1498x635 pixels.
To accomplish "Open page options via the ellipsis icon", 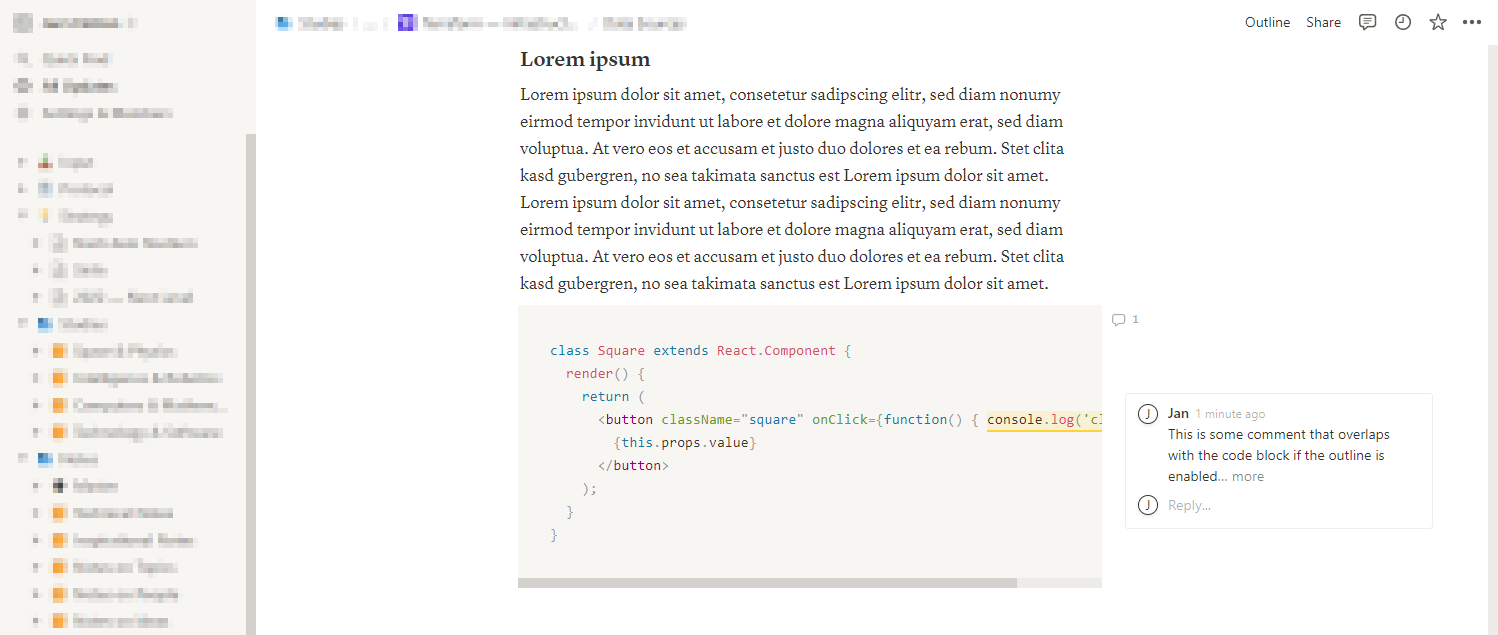I will click(1472, 21).
